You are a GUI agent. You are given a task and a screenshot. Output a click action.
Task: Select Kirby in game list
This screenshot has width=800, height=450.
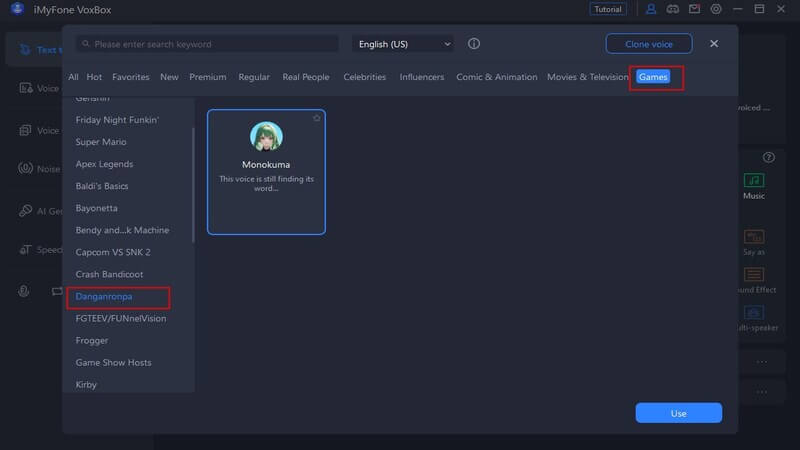tap(86, 385)
